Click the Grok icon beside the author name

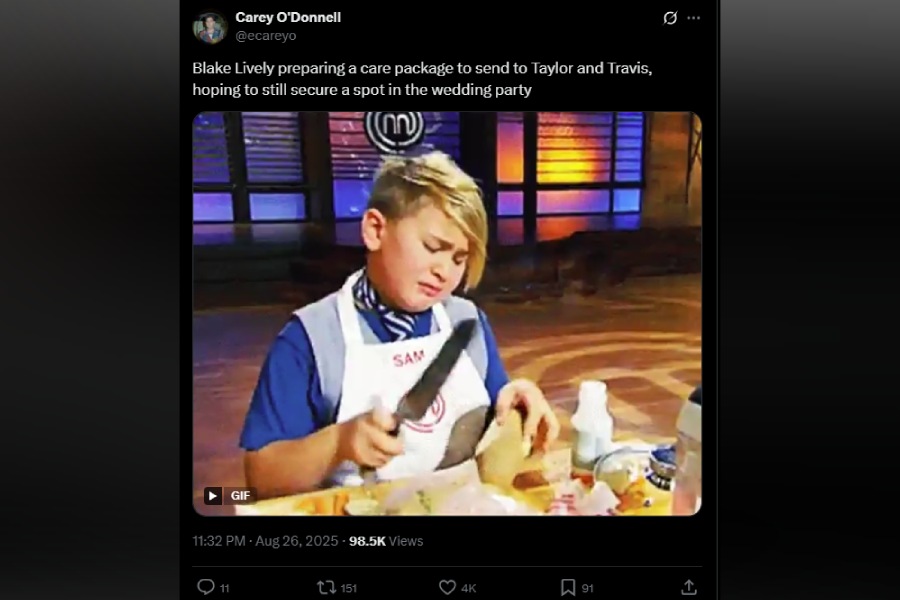click(670, 18)
